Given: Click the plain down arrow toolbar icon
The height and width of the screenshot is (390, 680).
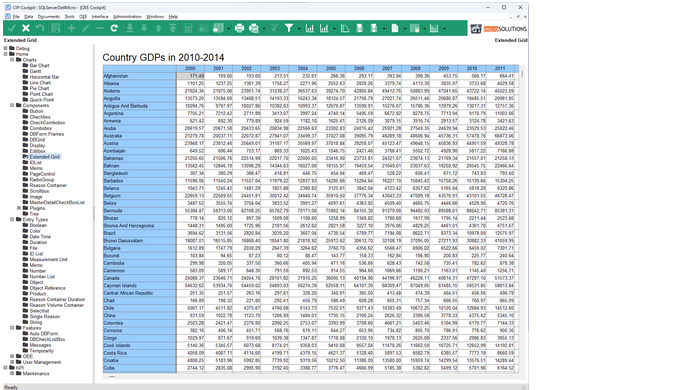Looking at the screenshot, I should tap(144, 28).
